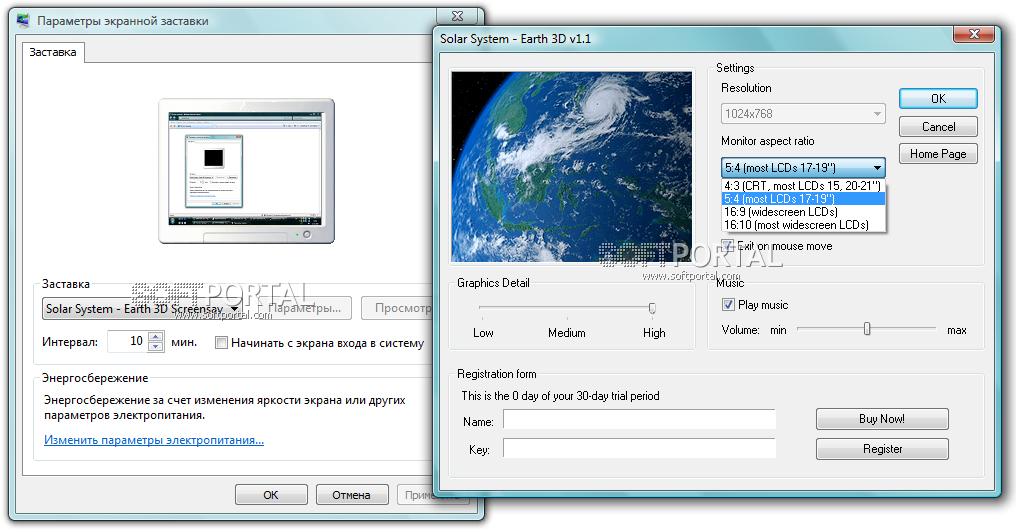Click the Параметры... button
This screenshot has width=1016, height=529.
[305, 309]
